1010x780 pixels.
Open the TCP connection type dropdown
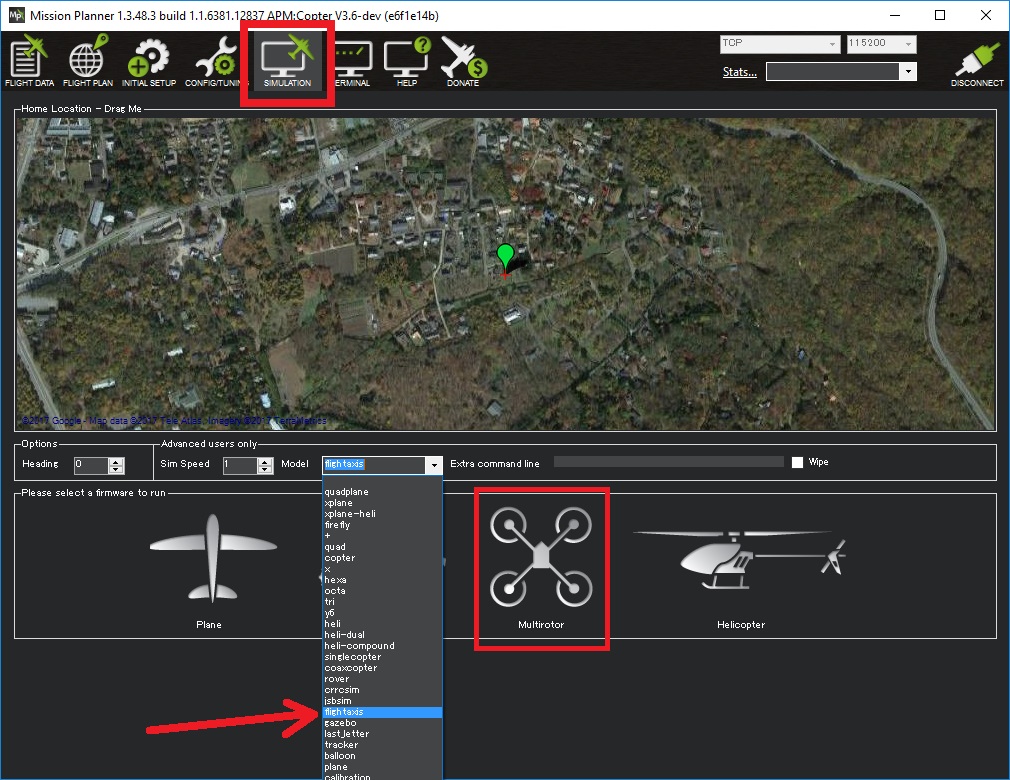coord(780,44)
